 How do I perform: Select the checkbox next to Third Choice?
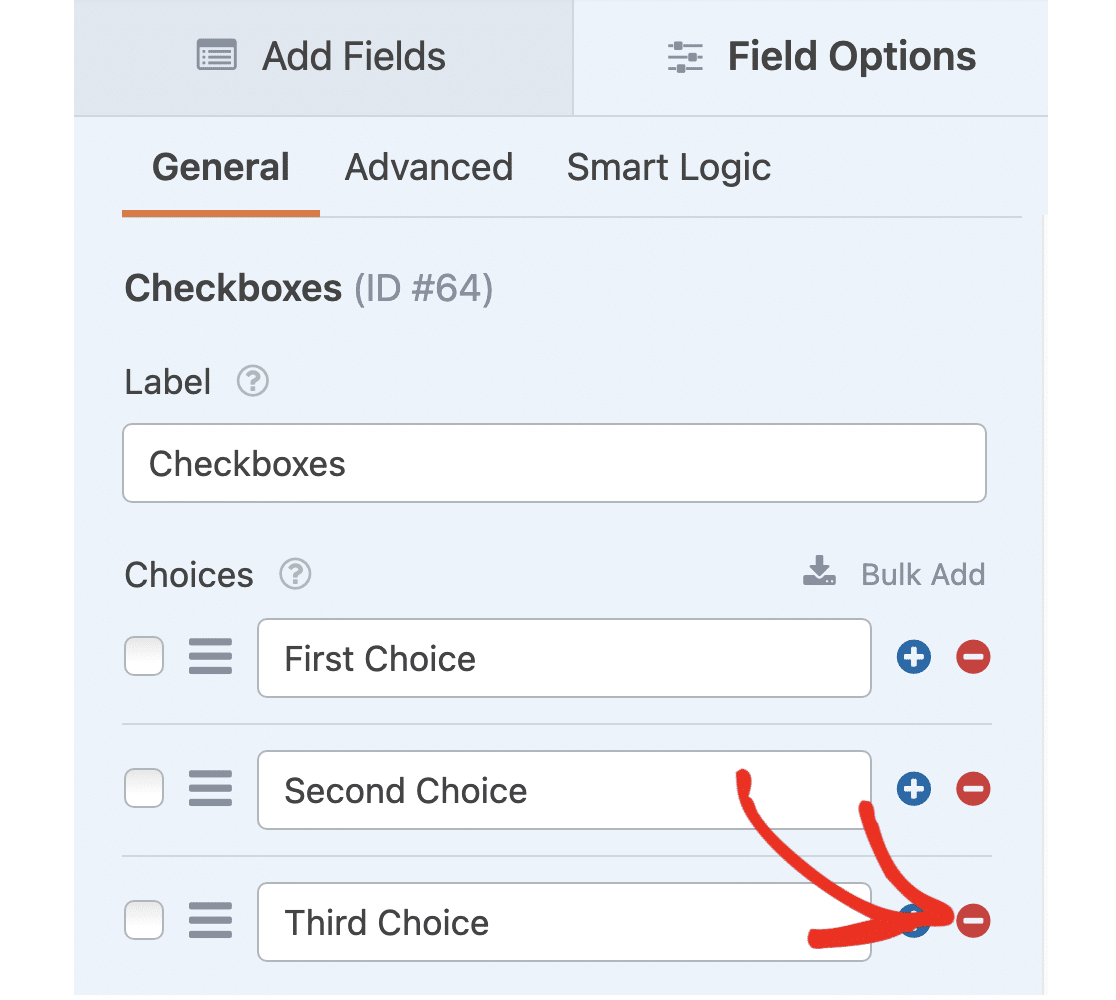click(143, 921)
